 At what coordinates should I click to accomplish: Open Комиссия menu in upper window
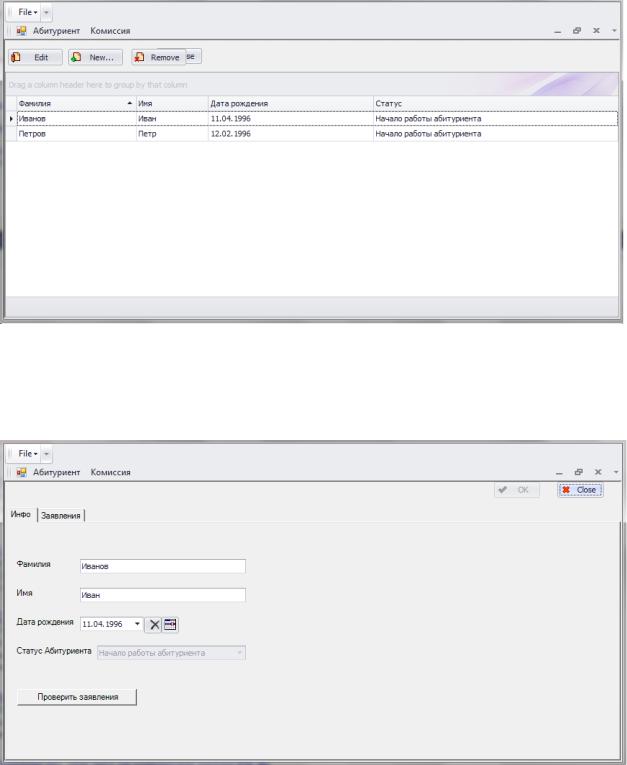pyautogui.click(x=110, y=31)
